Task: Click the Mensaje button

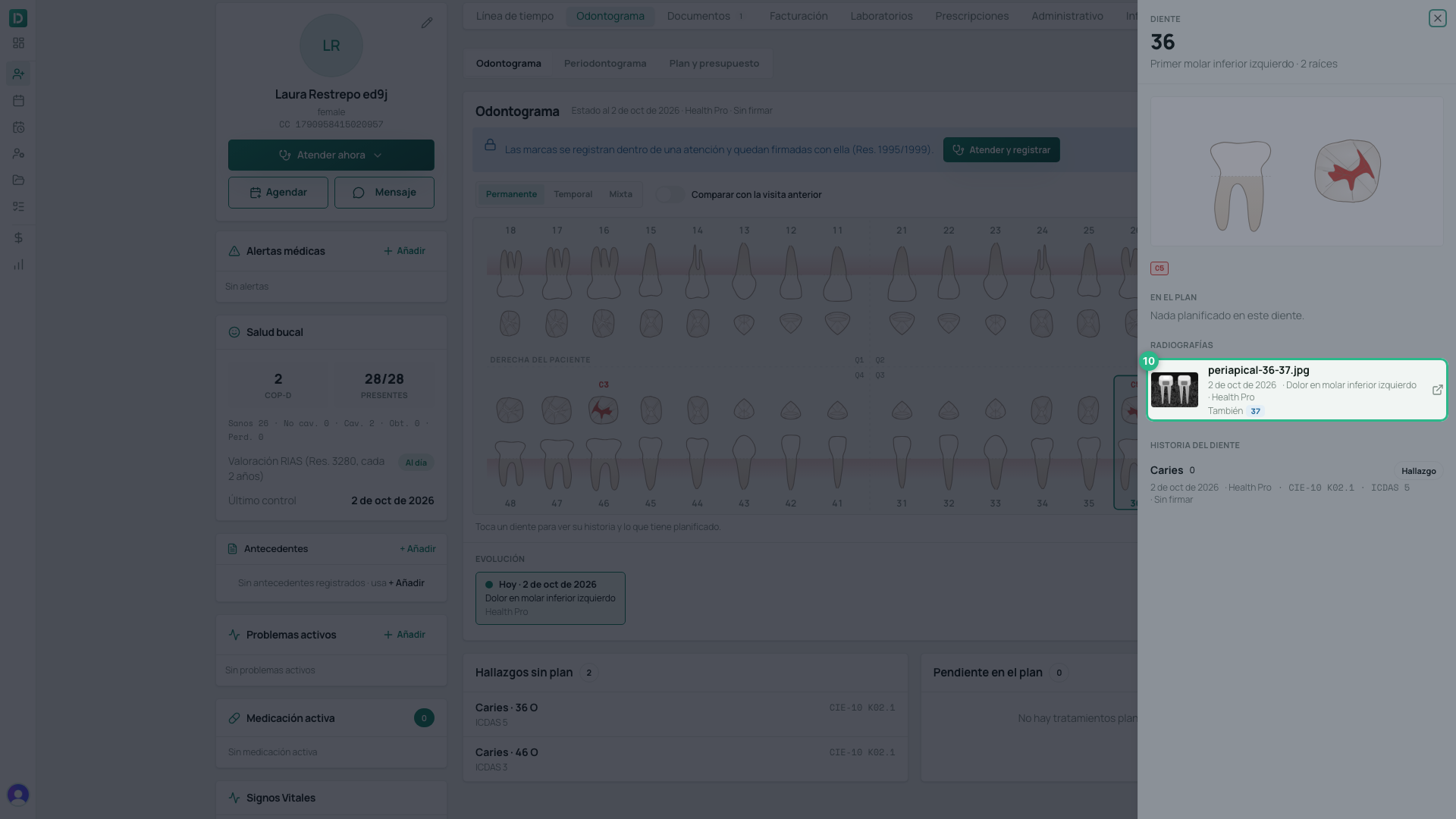Action: pos(384,193)
